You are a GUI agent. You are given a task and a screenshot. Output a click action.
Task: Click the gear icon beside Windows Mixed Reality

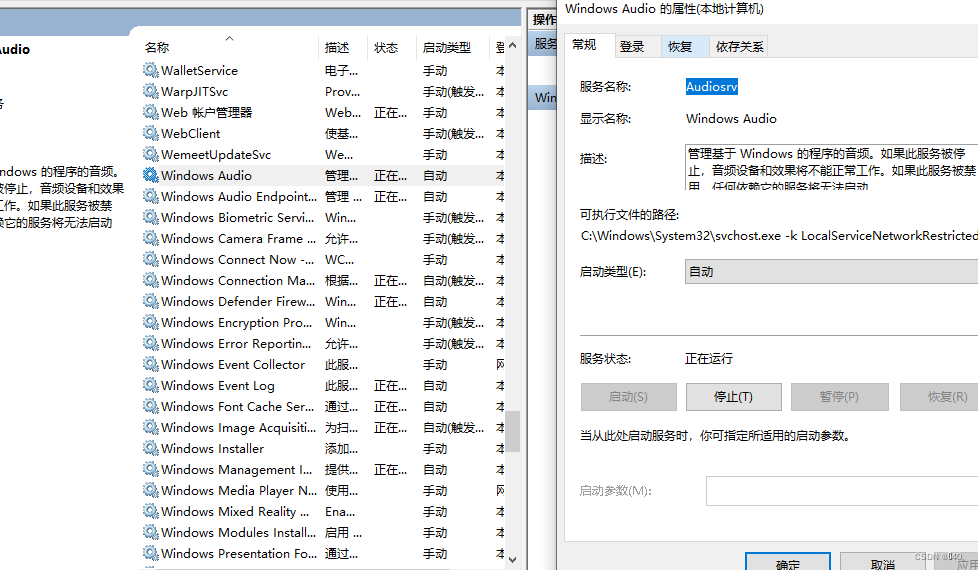point(150,511)
